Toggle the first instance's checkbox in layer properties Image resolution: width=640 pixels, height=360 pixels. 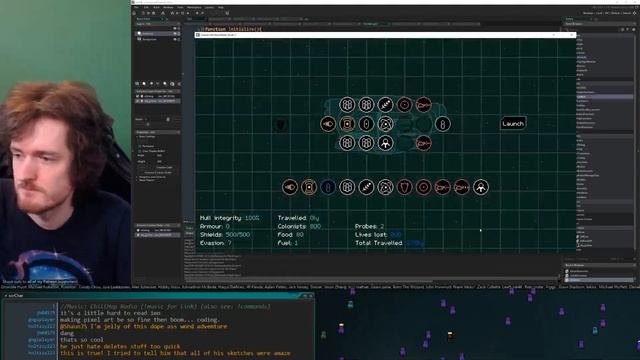[x=138, y=96]
